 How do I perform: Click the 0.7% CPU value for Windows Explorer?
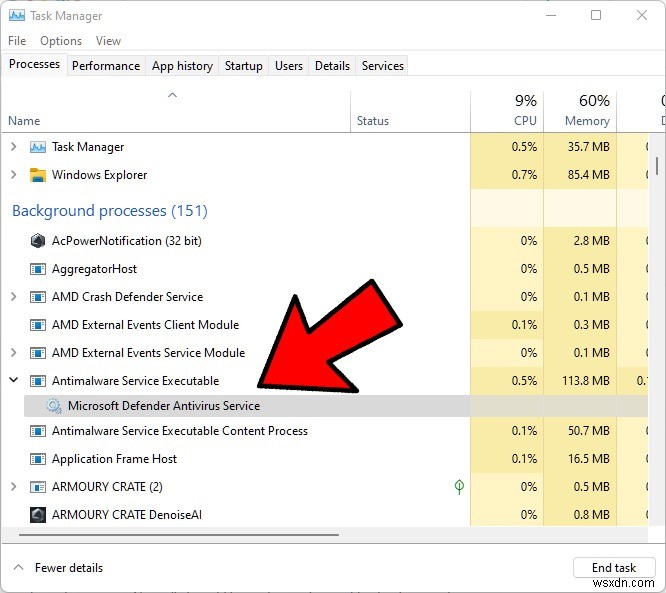[524, 175]
